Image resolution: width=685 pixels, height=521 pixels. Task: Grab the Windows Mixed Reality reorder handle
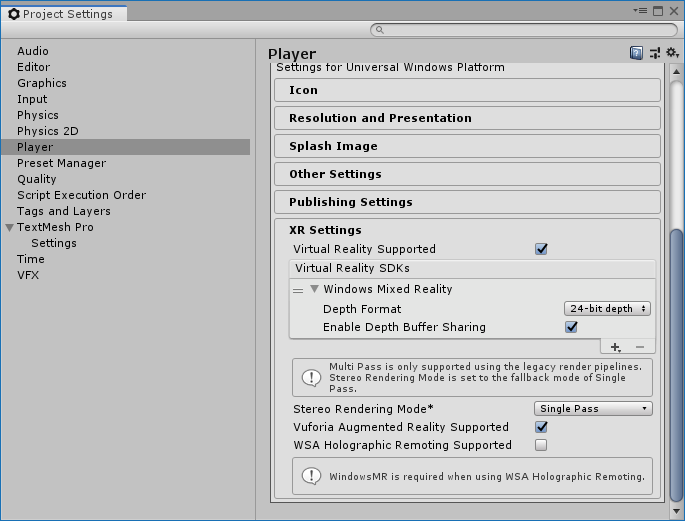(298, 290)
